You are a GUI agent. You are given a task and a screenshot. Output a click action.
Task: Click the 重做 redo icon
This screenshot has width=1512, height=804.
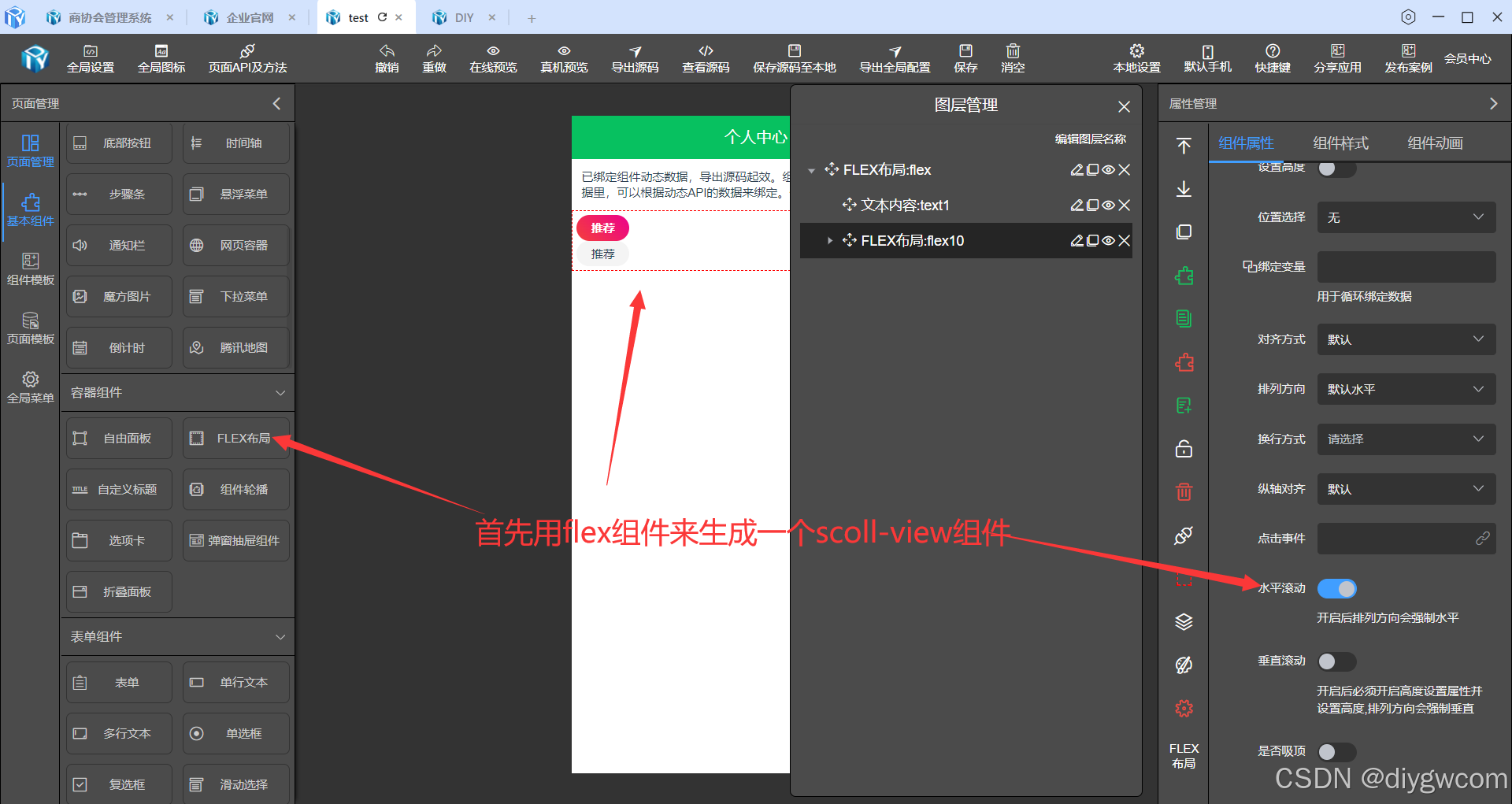tap(434, 51)
